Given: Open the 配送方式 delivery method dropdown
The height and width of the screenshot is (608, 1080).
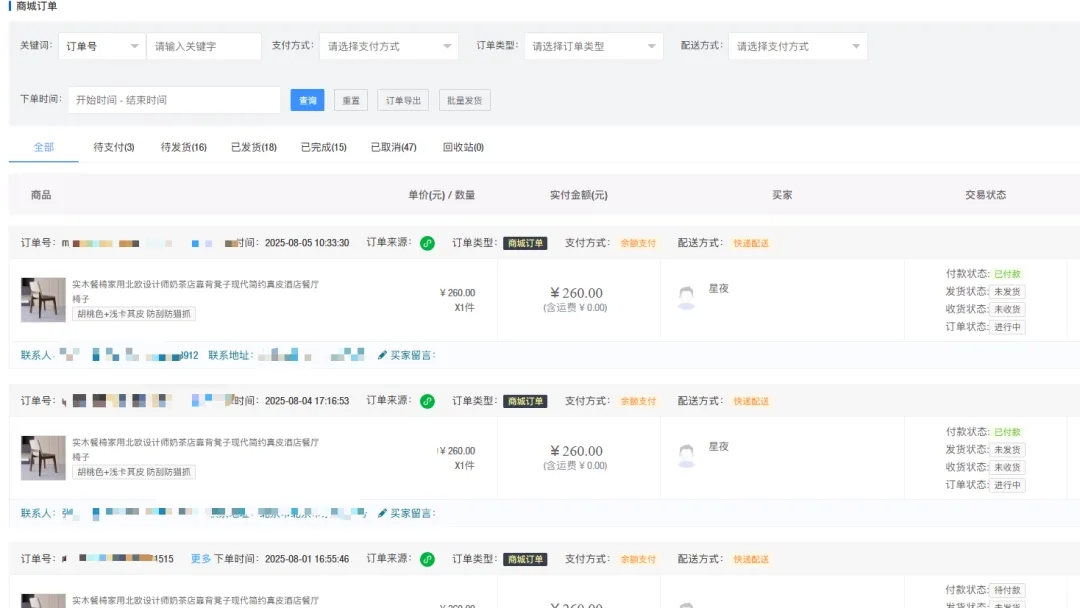Looking at the screenshot, I should pos(797,46).
